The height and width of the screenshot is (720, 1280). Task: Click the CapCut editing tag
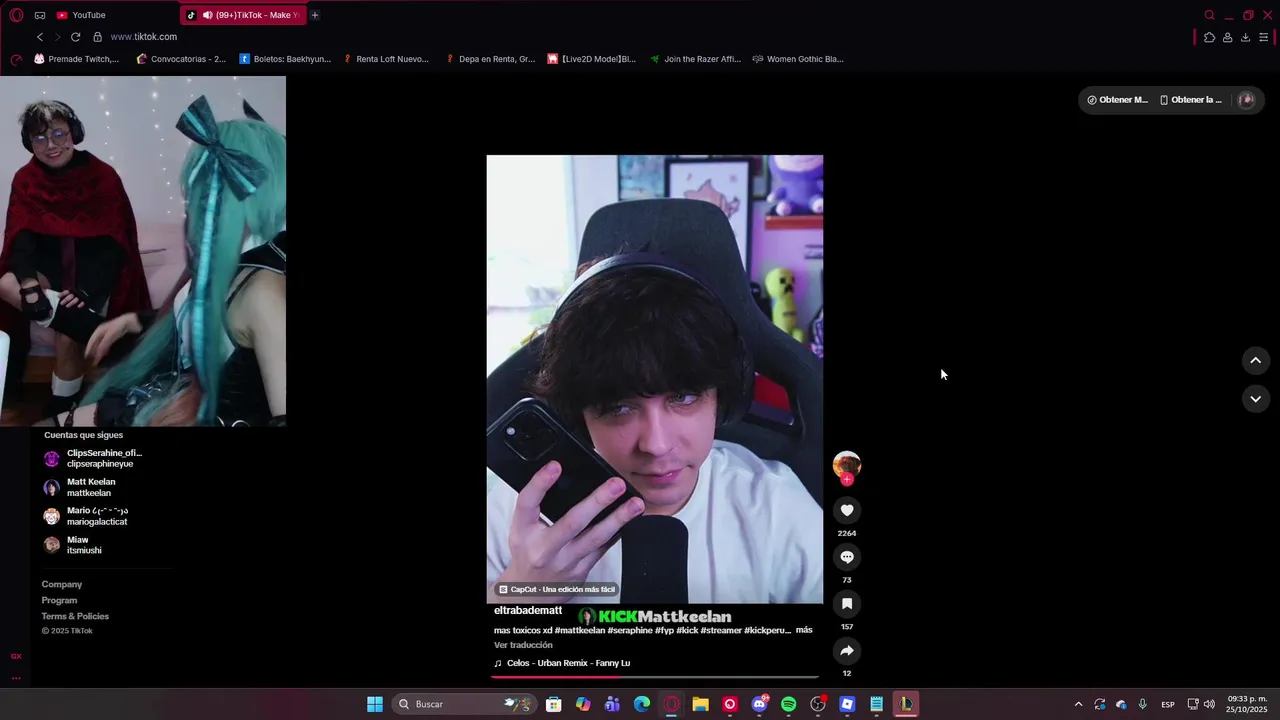pos(557,590)
